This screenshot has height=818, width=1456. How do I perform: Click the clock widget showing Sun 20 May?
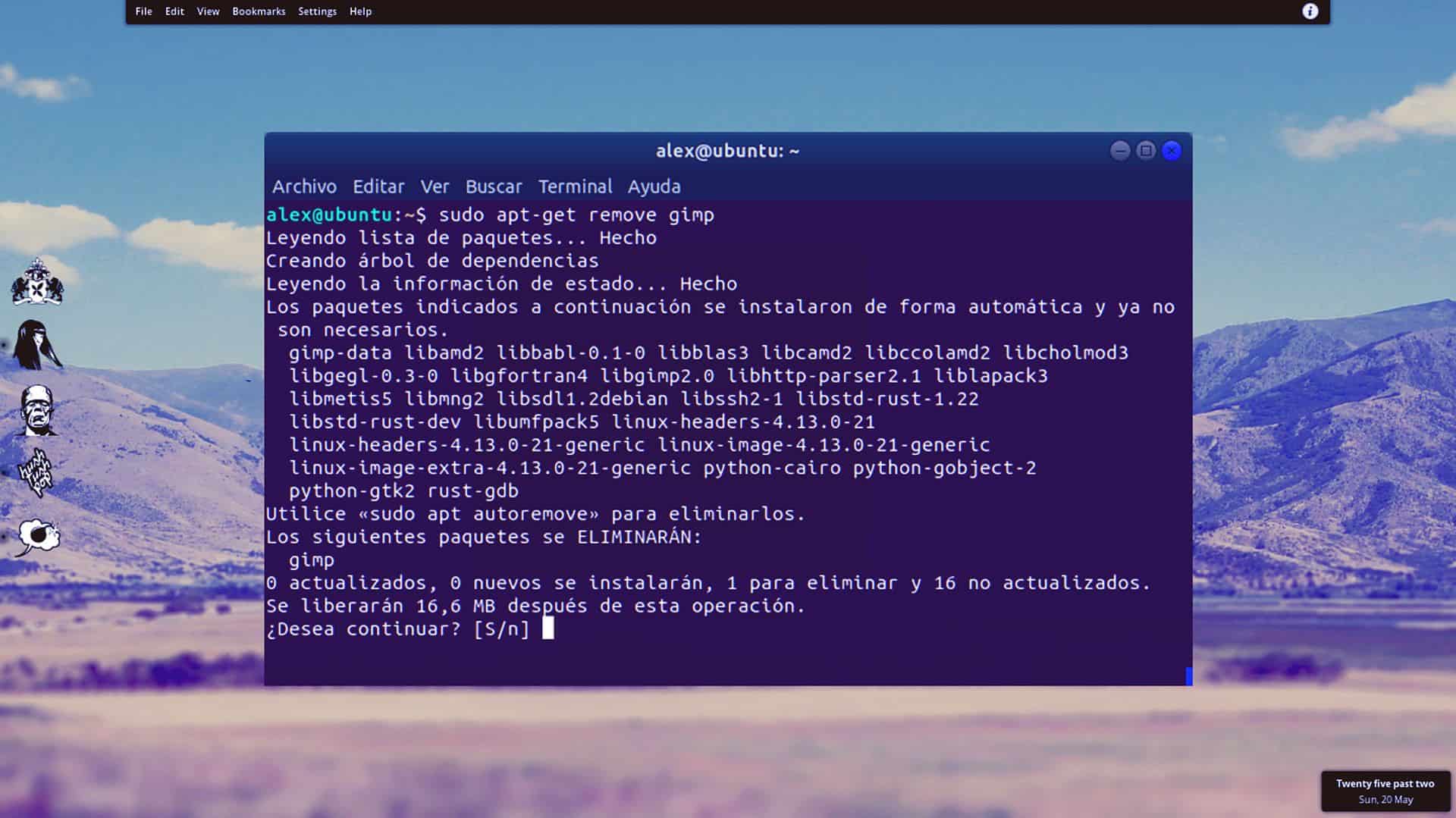click(x=1385, y=791)
